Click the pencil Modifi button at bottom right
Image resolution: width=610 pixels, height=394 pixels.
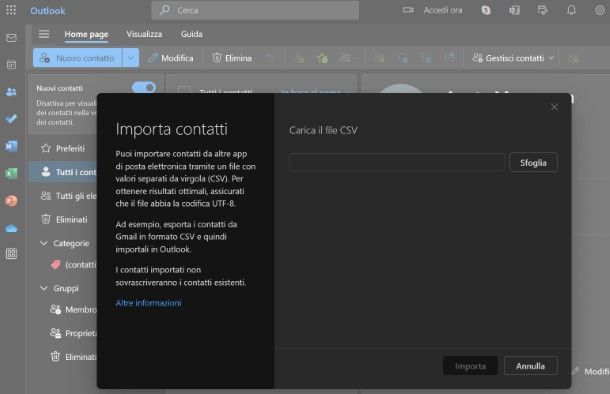(x=591, y=371)
